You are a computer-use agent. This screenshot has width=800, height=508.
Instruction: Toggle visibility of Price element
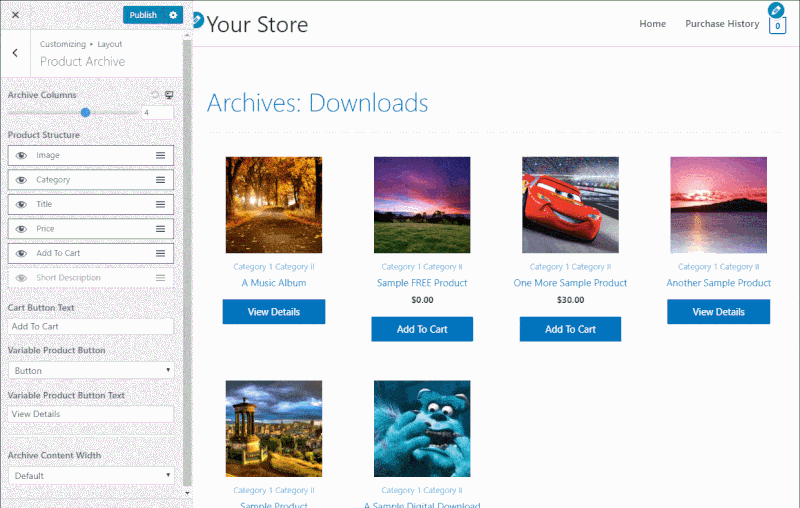click(21, 229)
